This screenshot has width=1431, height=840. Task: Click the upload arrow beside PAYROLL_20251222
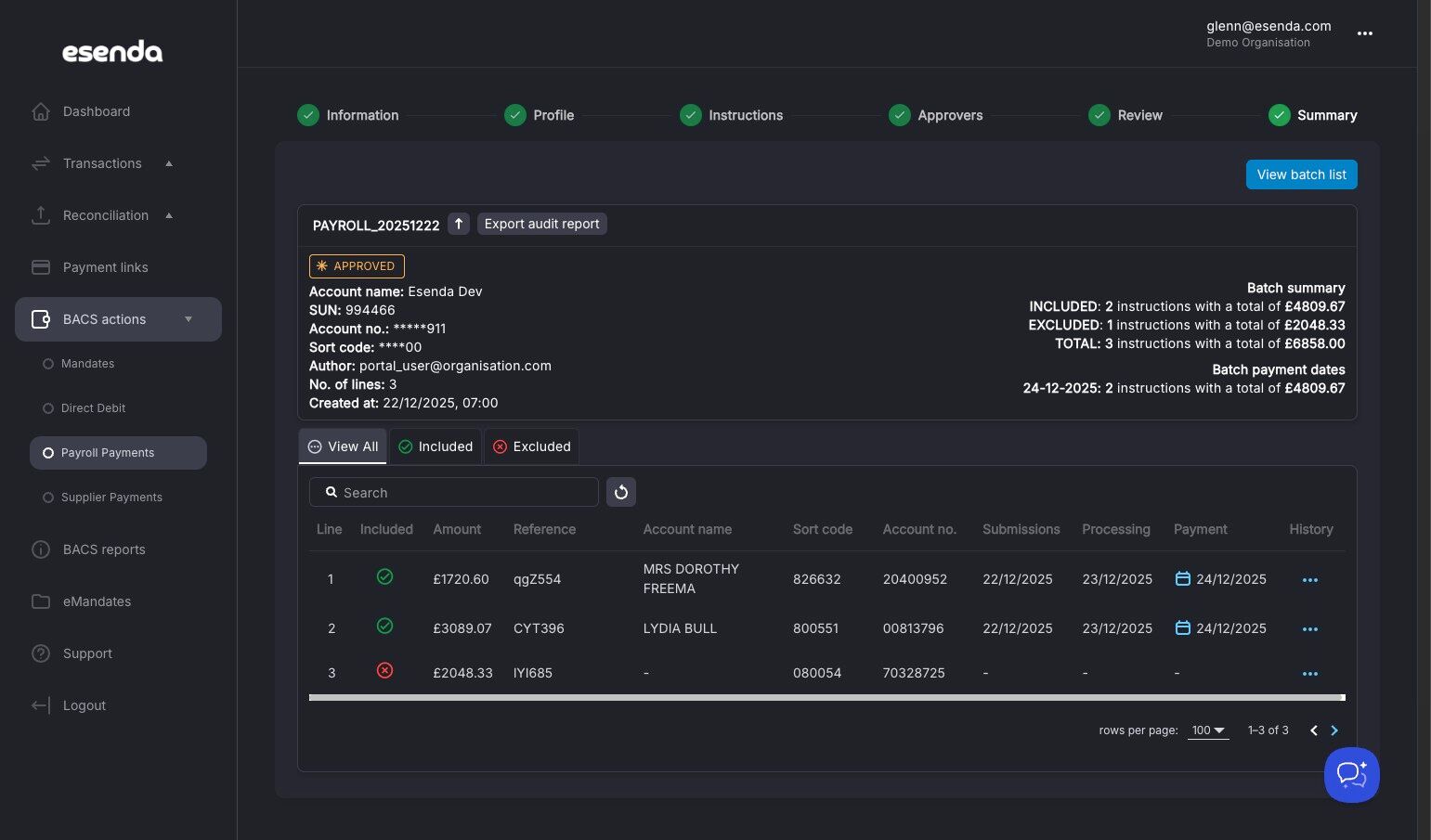pos(459,224)
